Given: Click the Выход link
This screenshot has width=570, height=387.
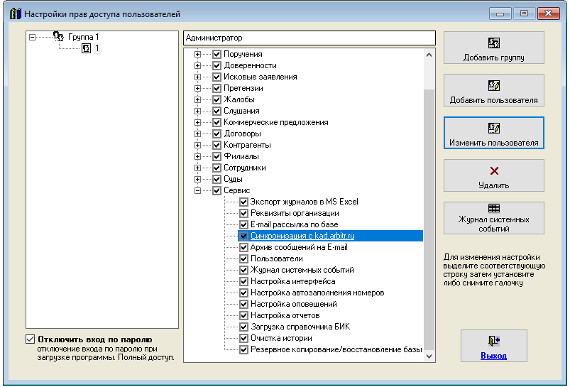Looking at the screenshot, I should pos(493,356).
